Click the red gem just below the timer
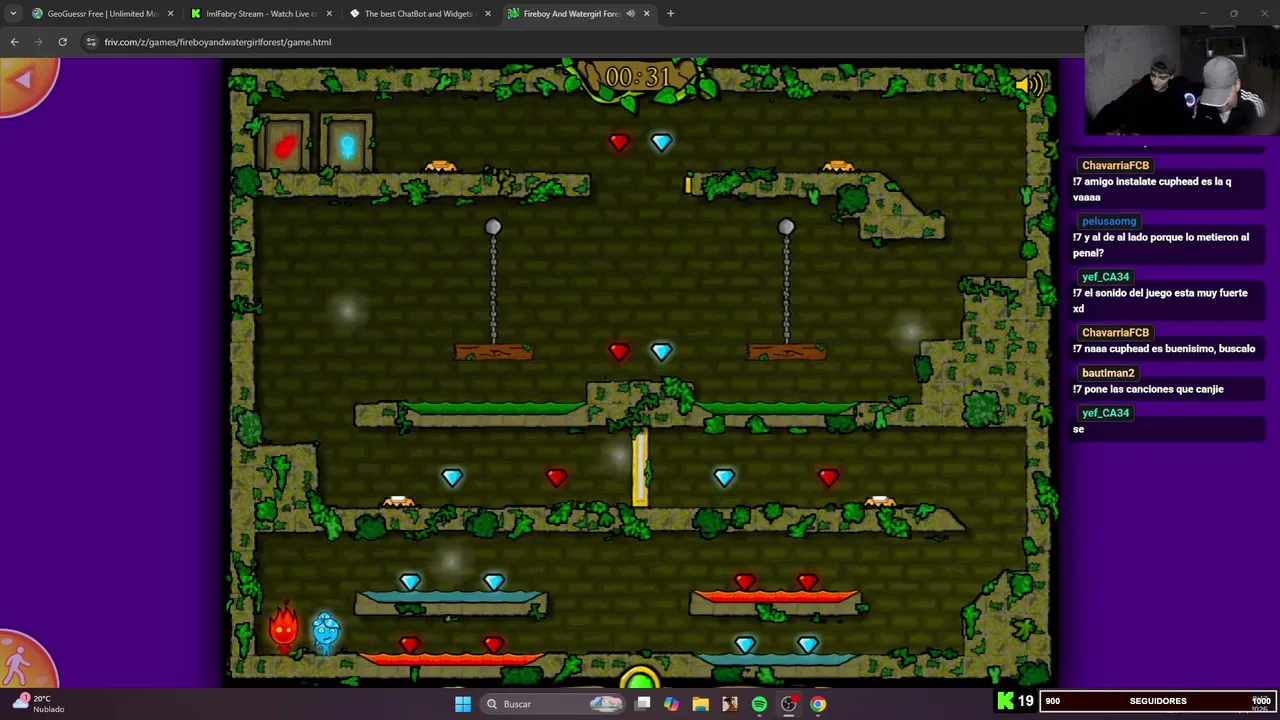 click(619, 143)
